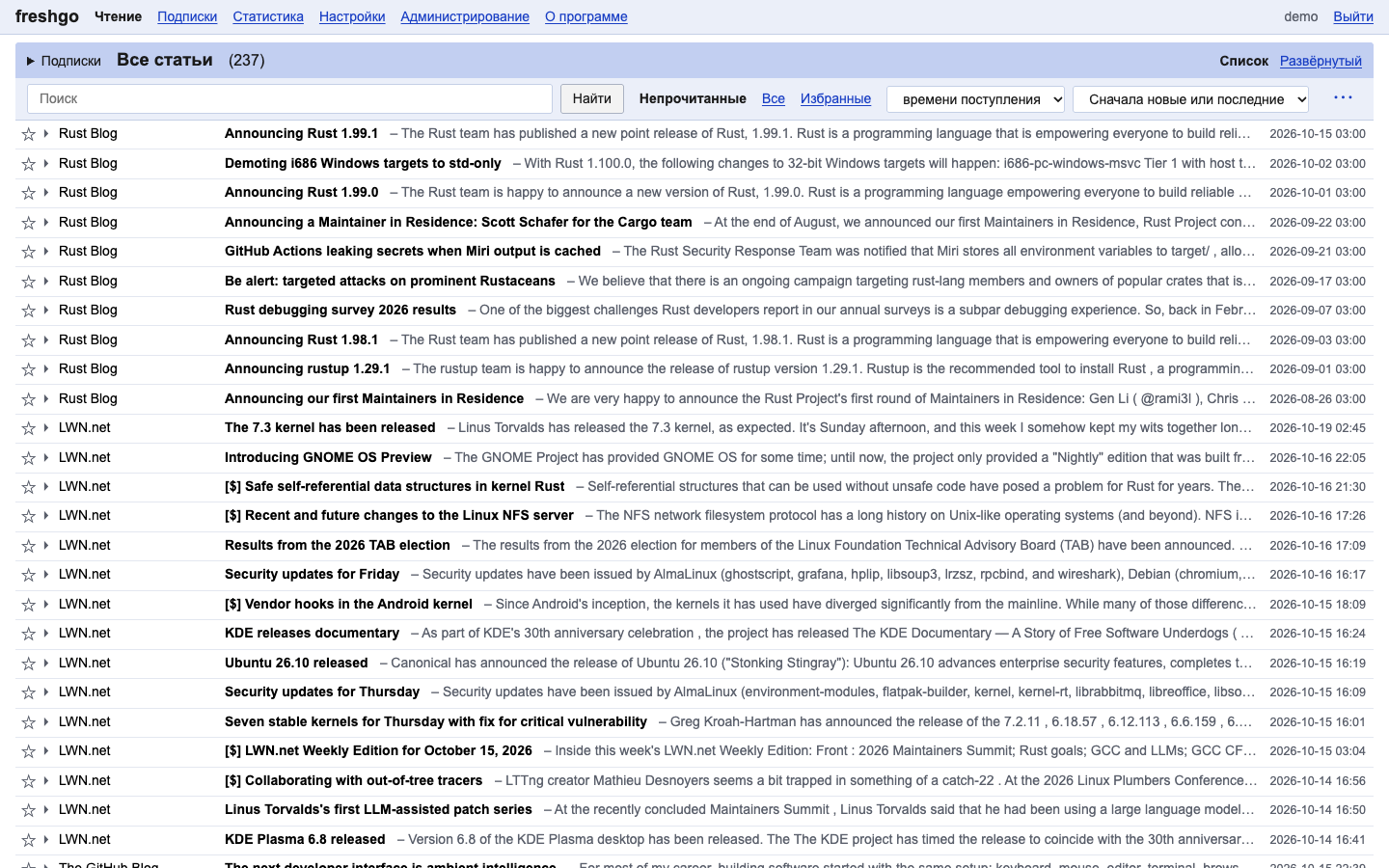Open '[$] Collaborating with out-of-tree tracers' article

pyautogui.click(x=354, y=780)
